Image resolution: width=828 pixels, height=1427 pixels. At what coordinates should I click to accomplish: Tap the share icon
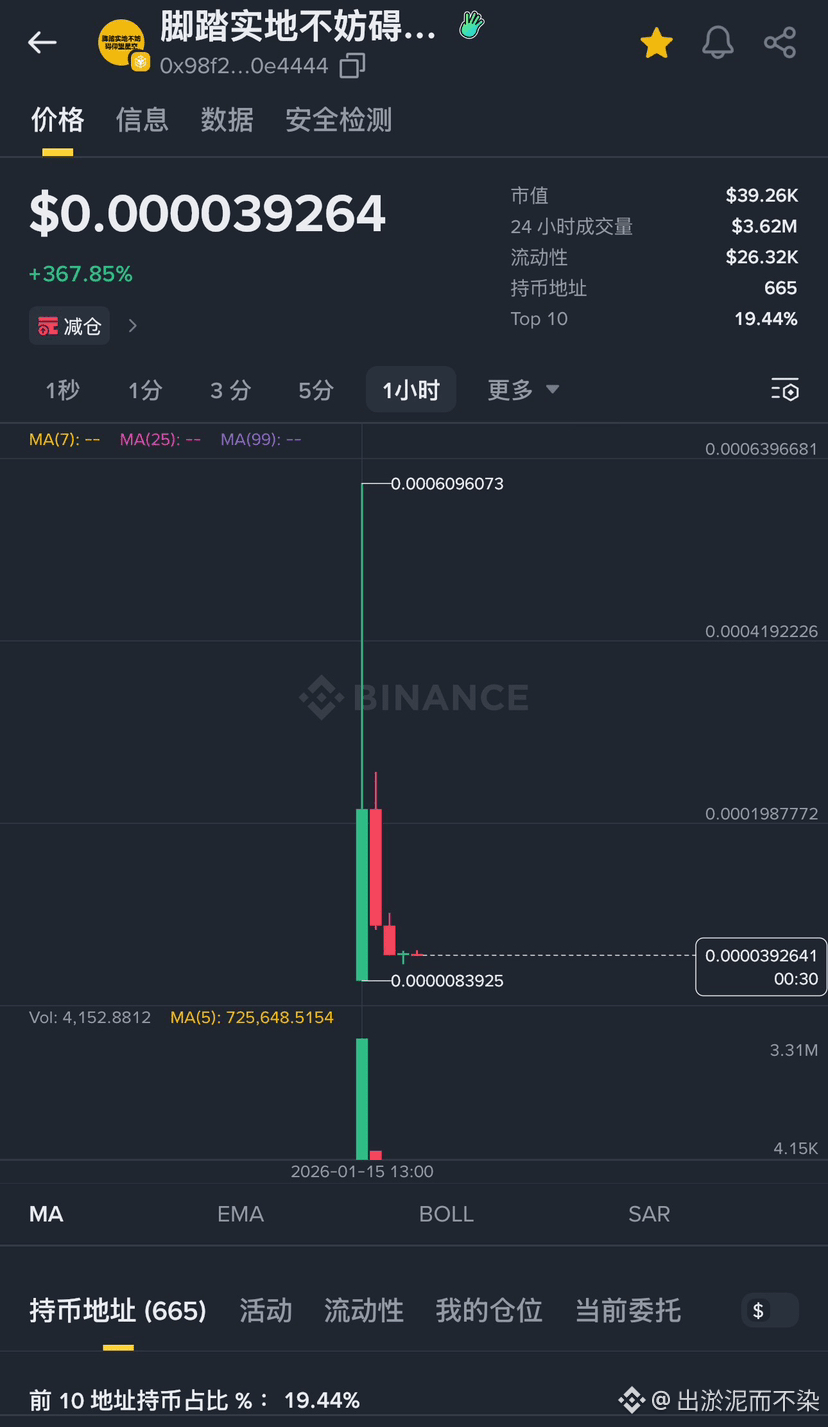coord(779,43)
